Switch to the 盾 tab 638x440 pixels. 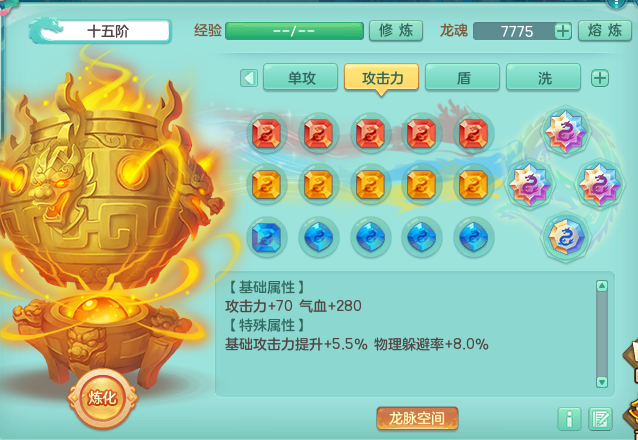click(462, 77)
